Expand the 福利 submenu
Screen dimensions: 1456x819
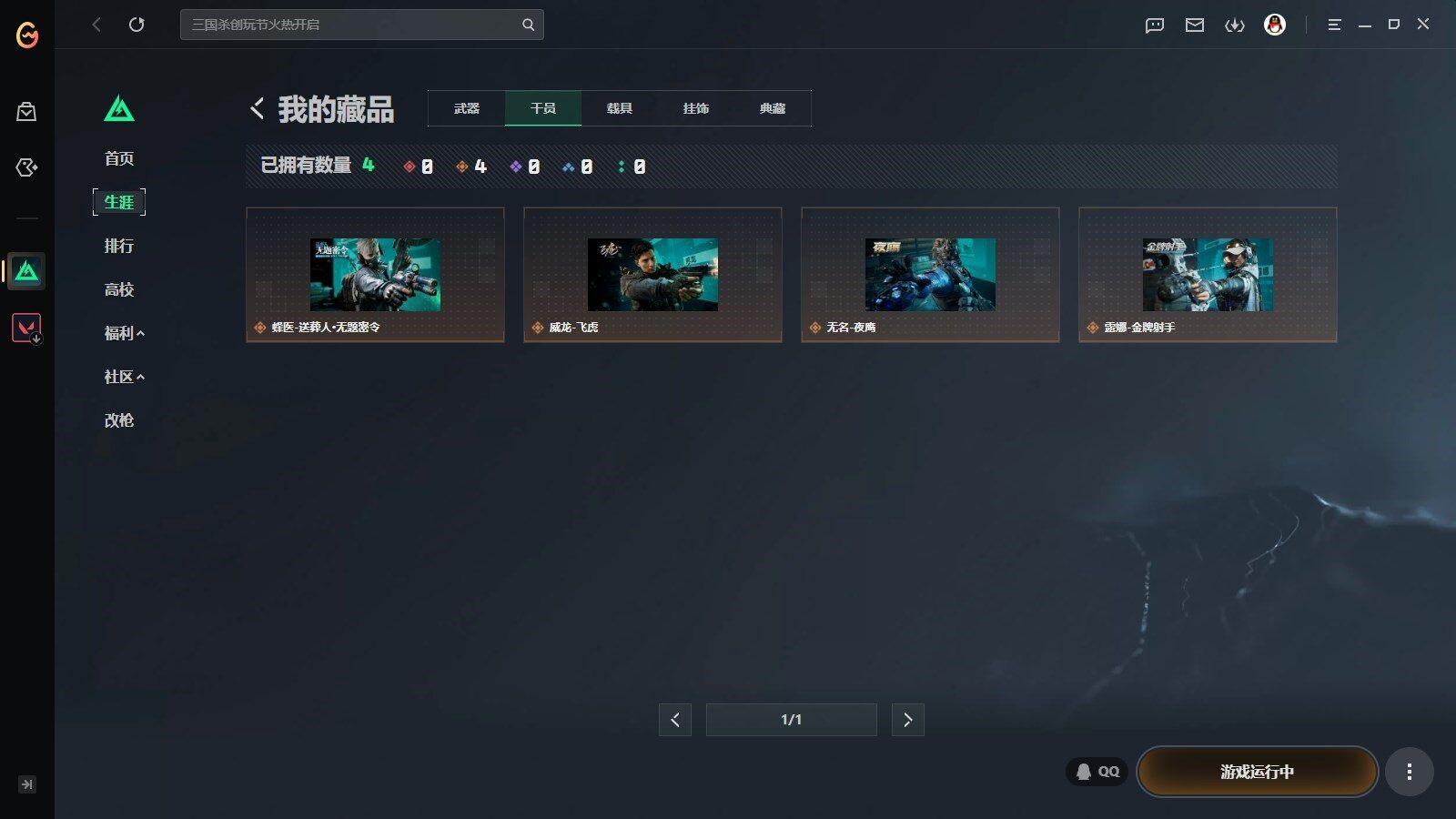(125, 333)
